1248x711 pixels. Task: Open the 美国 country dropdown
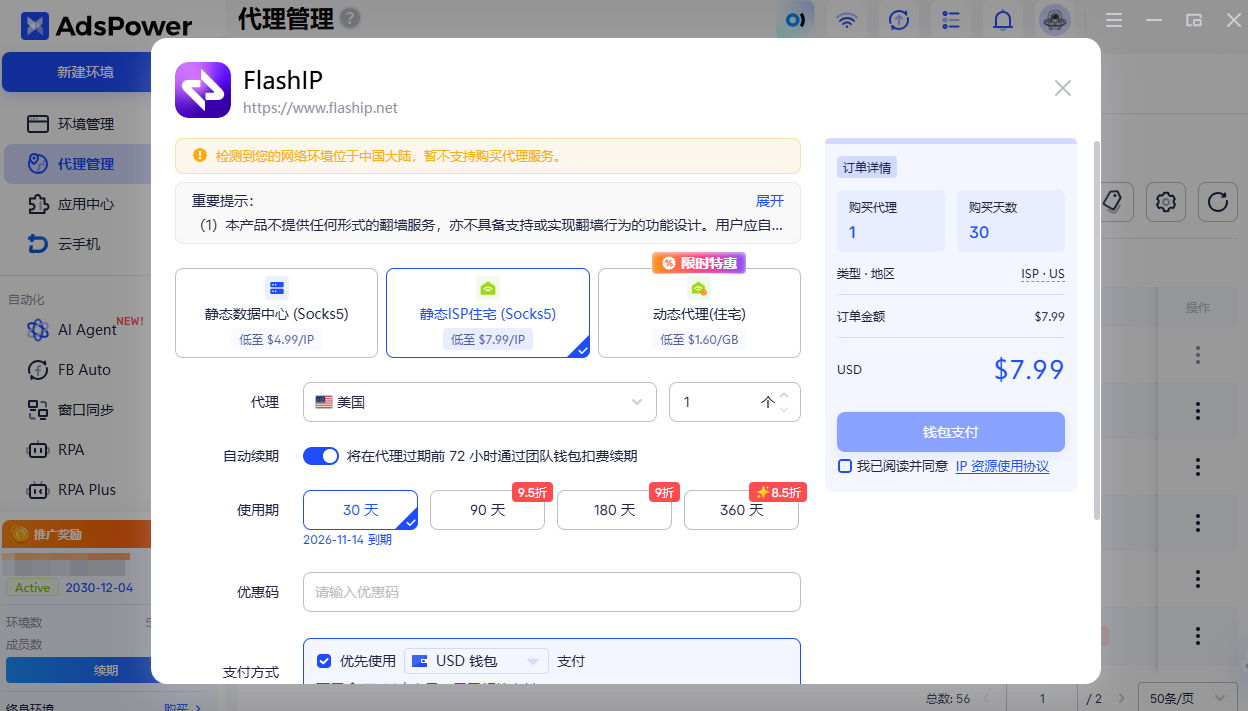click(x=479, y=402)
